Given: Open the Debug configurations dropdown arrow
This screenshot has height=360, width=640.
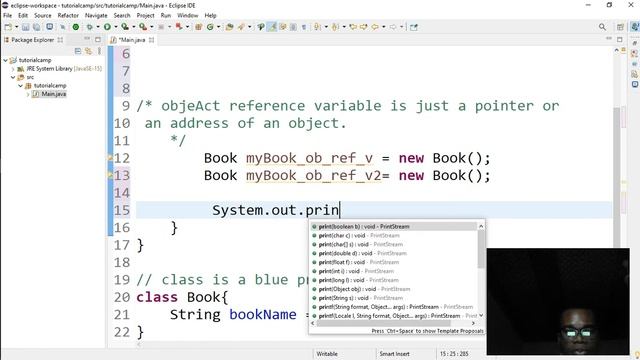Looking at the screenshot, I should pyautogui.click(x=98, y=27).
